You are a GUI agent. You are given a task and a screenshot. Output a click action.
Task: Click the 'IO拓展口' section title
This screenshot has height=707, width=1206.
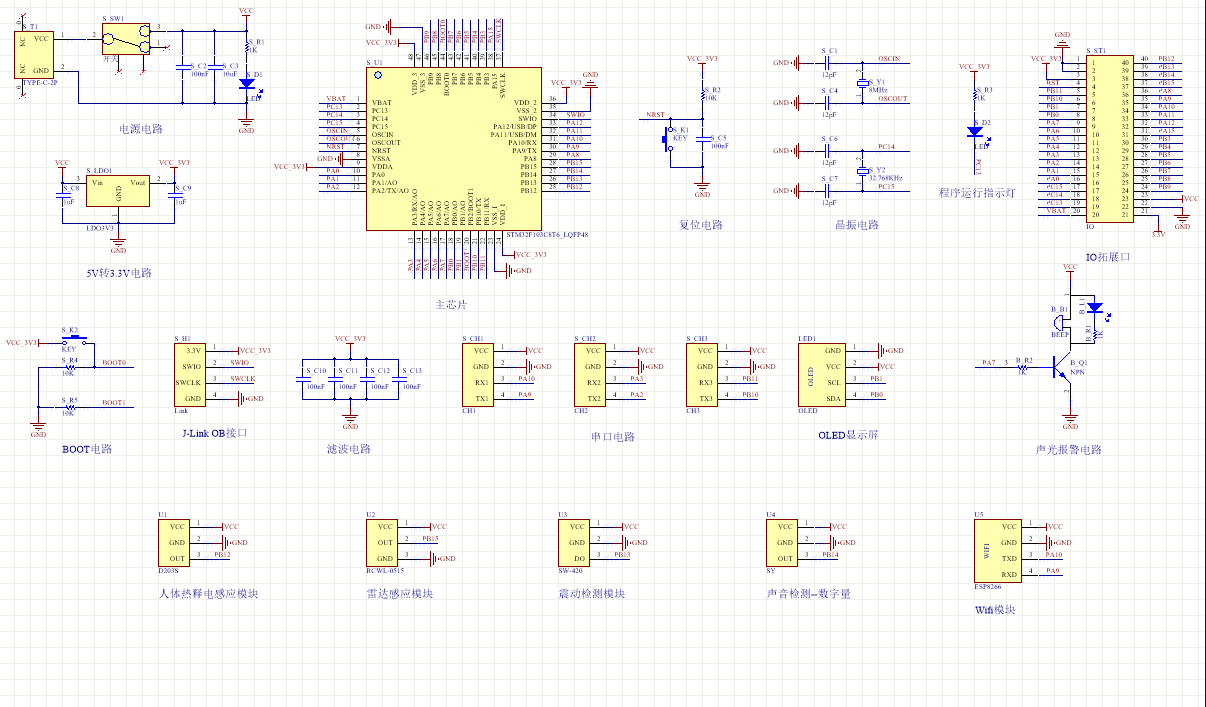(1107, 257)
